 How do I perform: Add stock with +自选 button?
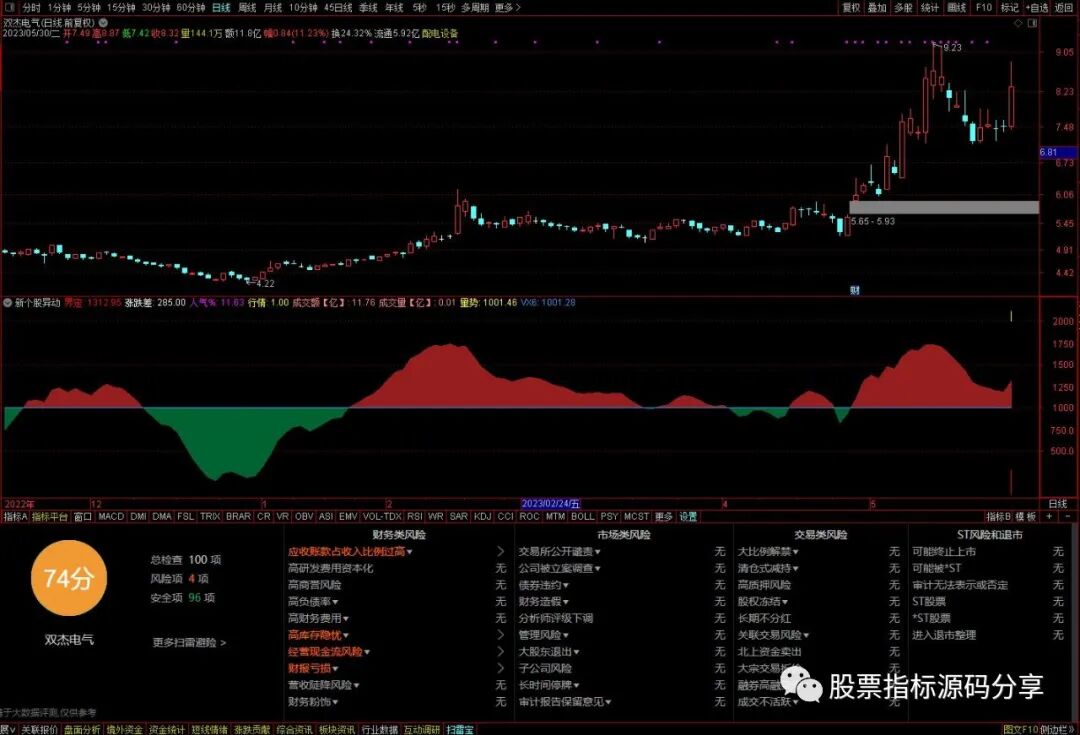click(x=1037, y=8)
